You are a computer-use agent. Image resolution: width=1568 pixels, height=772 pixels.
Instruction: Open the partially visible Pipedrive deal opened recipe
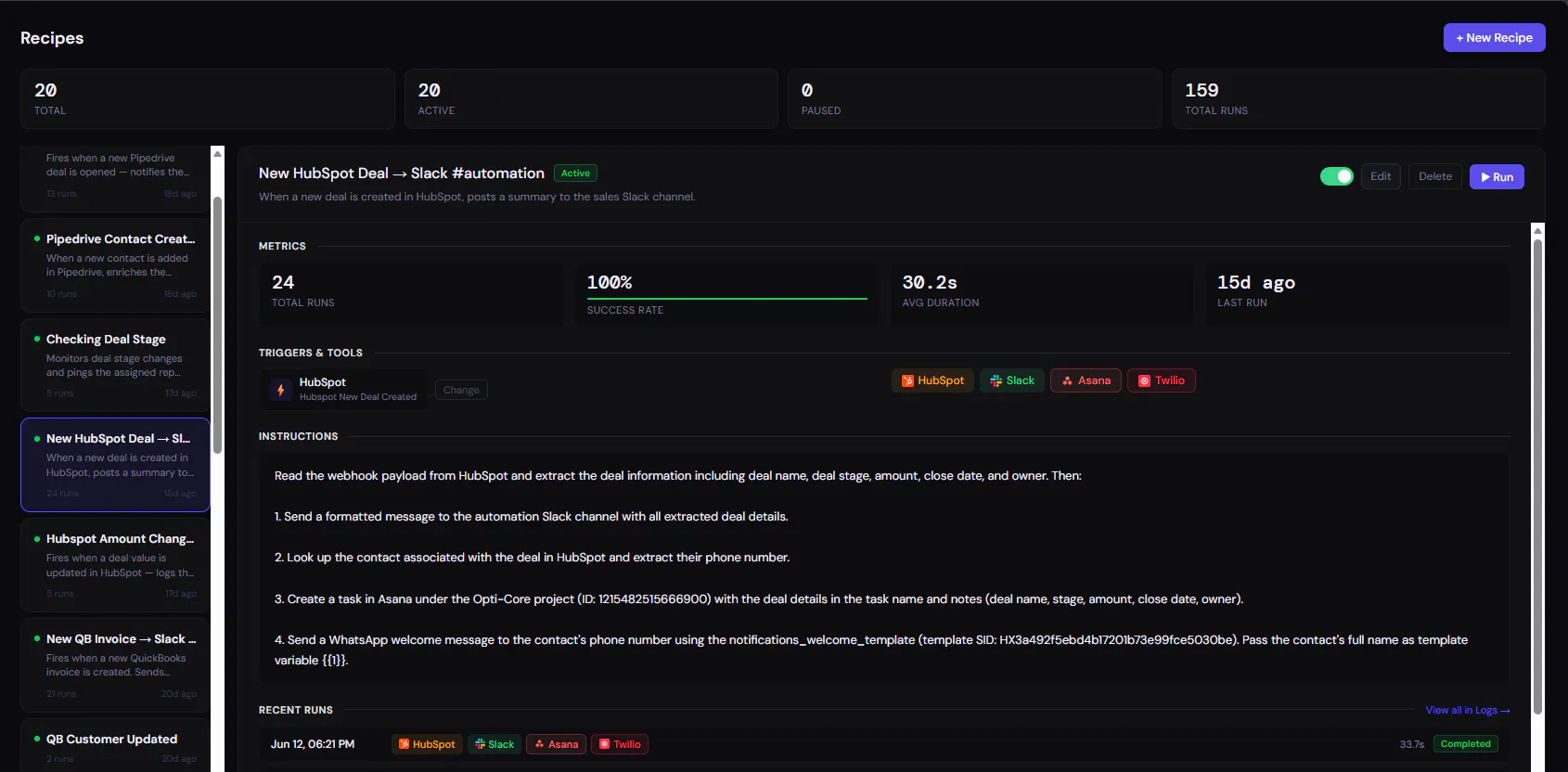click(115, 178)
